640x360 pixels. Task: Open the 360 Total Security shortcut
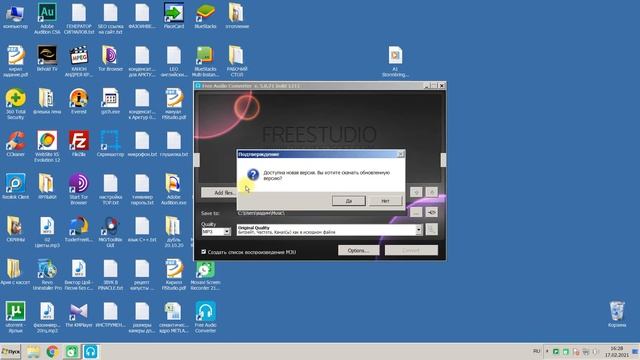pyautogui.click(x=15, y=104)
